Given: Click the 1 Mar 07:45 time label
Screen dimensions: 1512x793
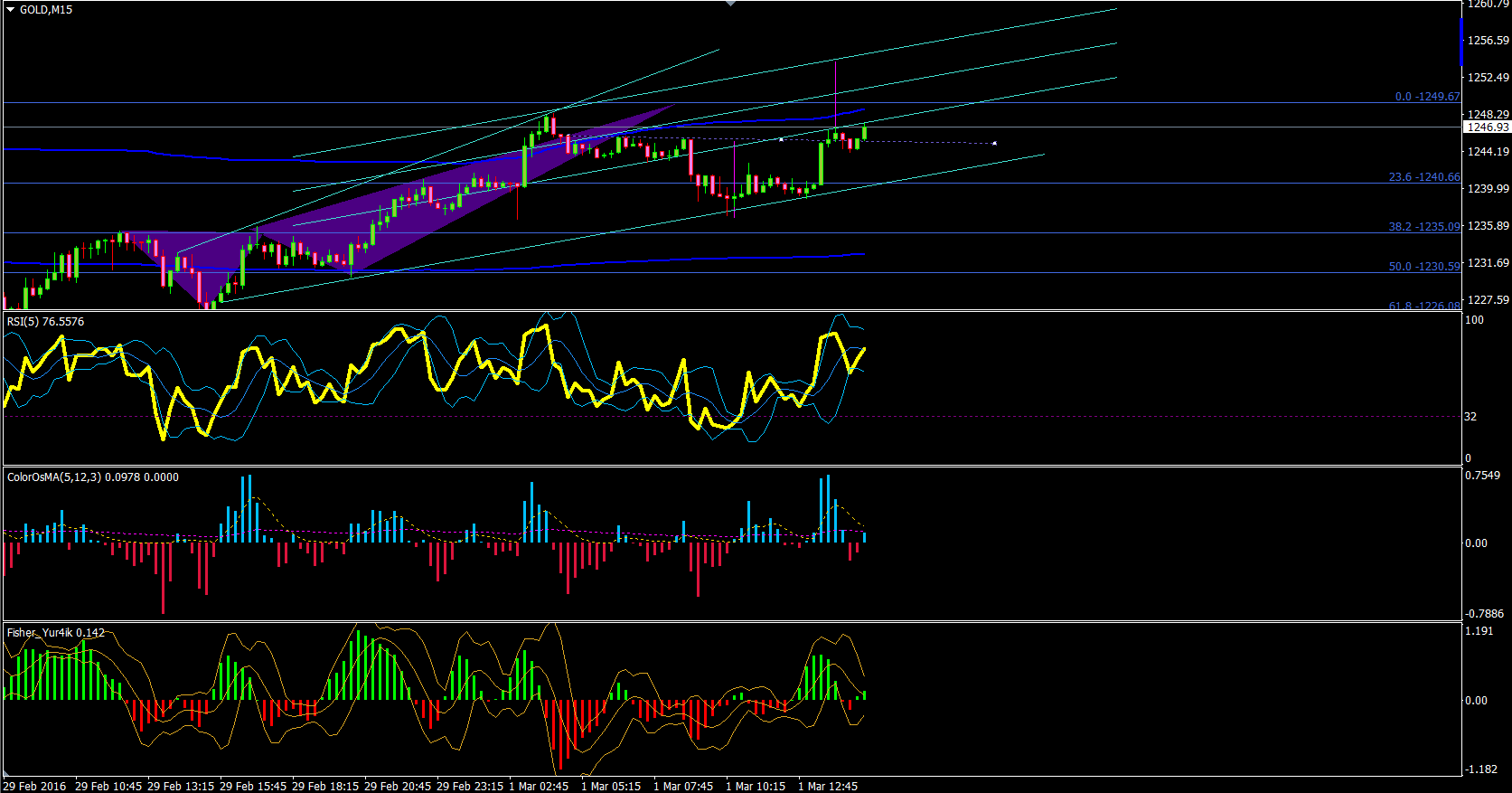Looking at the screenshot, I should [683, 786].
